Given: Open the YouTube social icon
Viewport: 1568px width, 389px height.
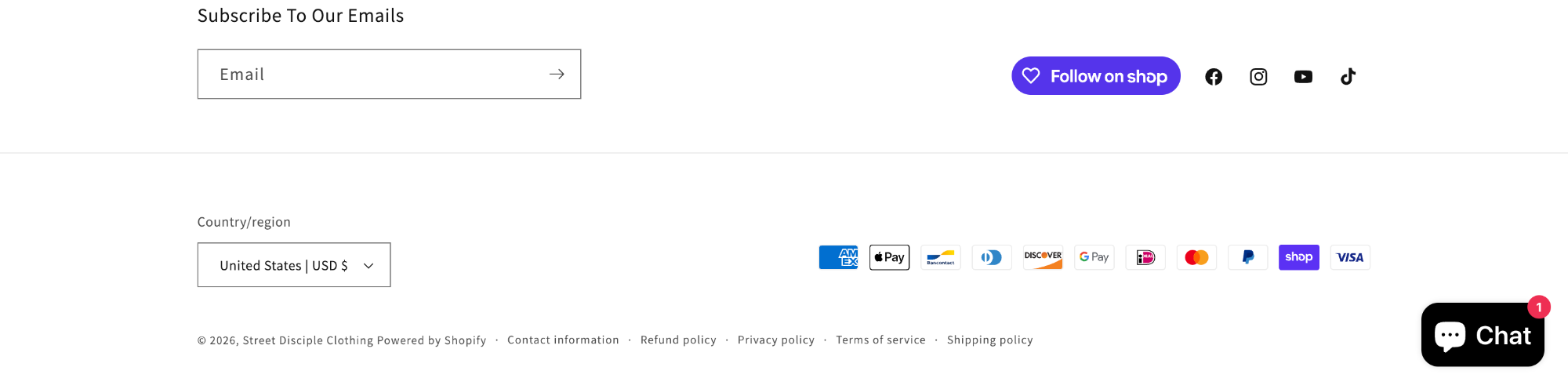Looking at the screenshot, I should (1303, 77).
